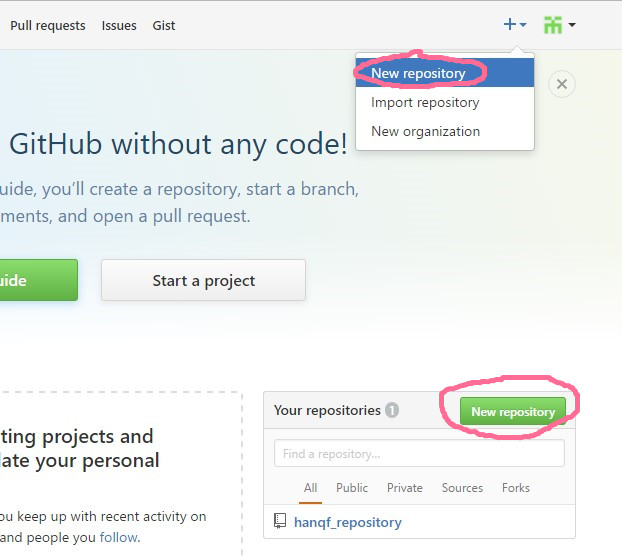Filter repositories by Private tab
Viewport: 622px width, 556px height.
click(x=405, y=488)
